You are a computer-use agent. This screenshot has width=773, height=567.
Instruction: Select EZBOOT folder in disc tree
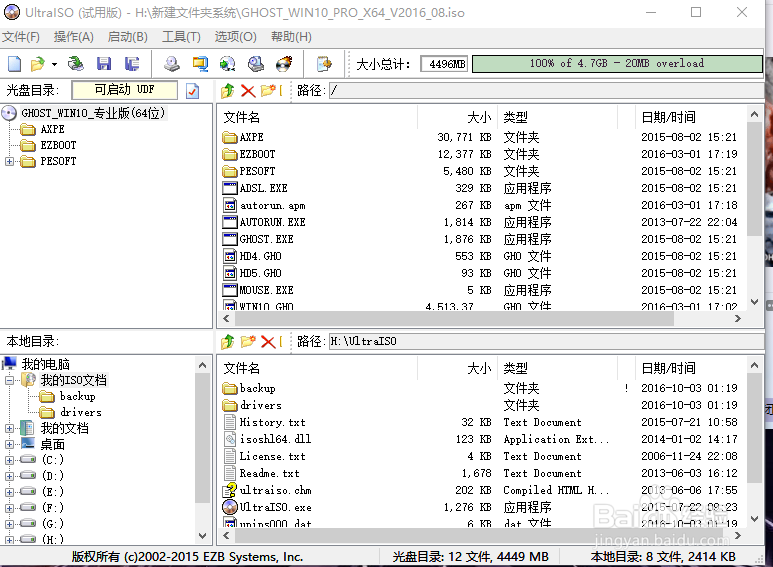click(58, 145)
